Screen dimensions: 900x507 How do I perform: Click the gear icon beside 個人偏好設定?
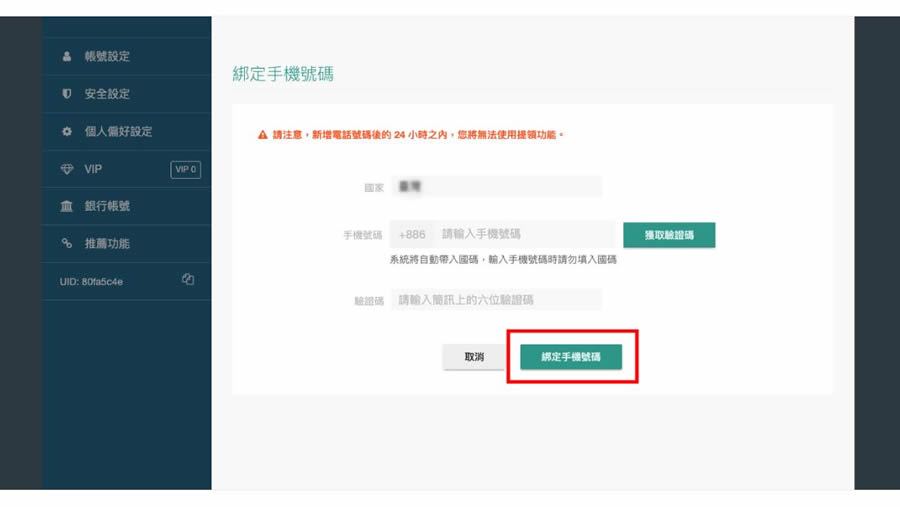coord(67,132)
